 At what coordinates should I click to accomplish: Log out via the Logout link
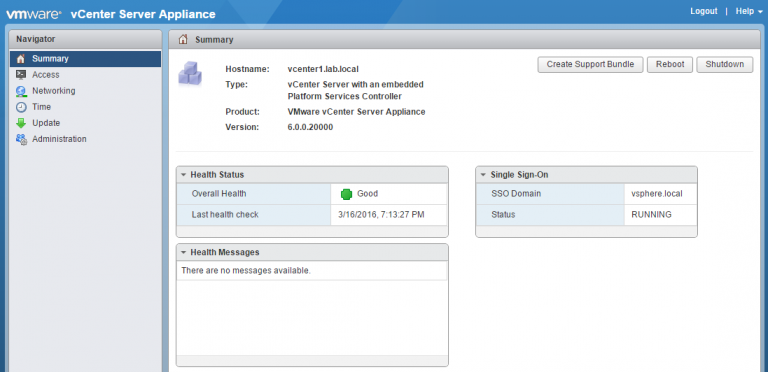point(703,11)
